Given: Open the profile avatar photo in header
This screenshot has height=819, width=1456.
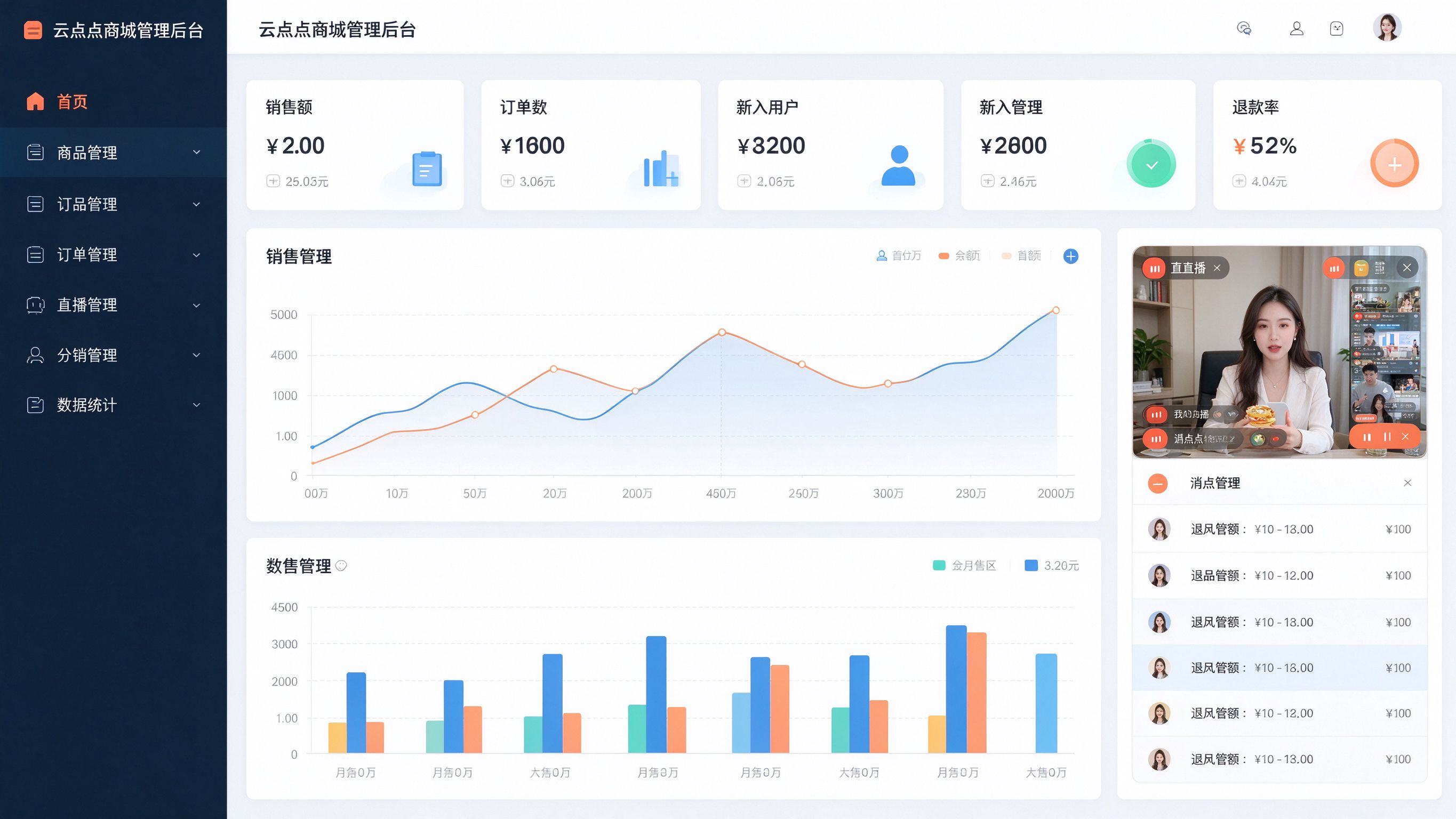Looking at the screenshot, I should [1387, 28].
